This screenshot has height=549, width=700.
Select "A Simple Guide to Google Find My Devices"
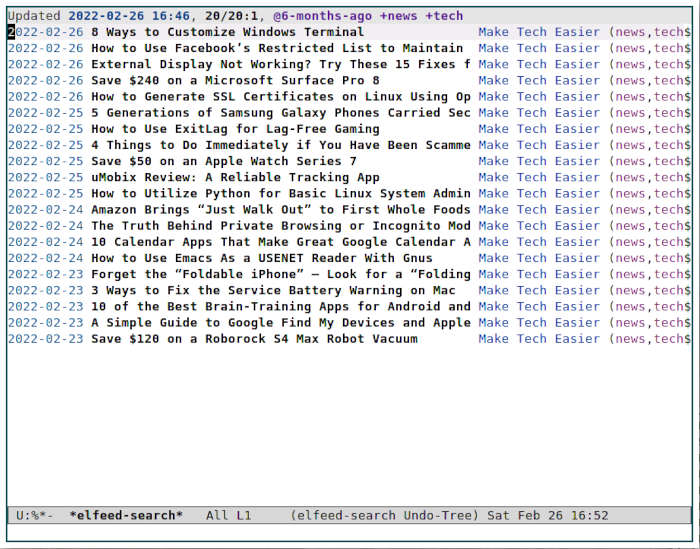pyautogui.click(x=280, y=322)
